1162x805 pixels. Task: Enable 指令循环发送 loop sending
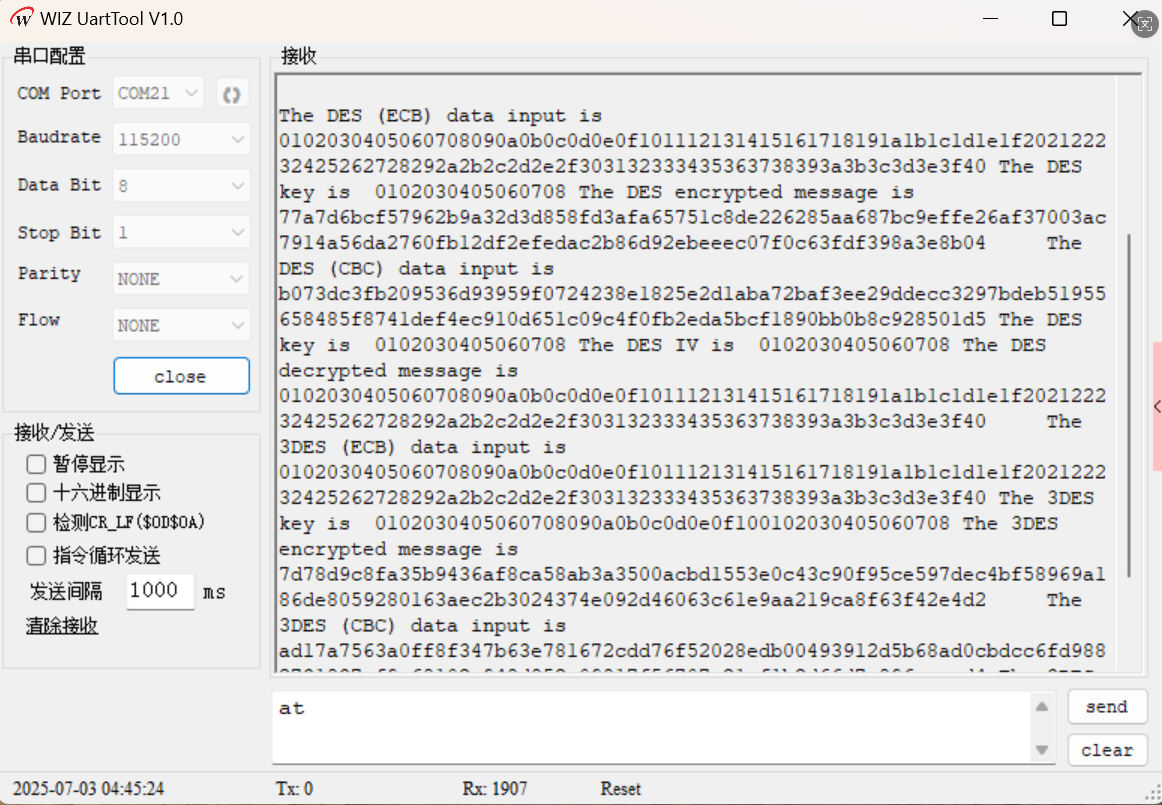37,556
